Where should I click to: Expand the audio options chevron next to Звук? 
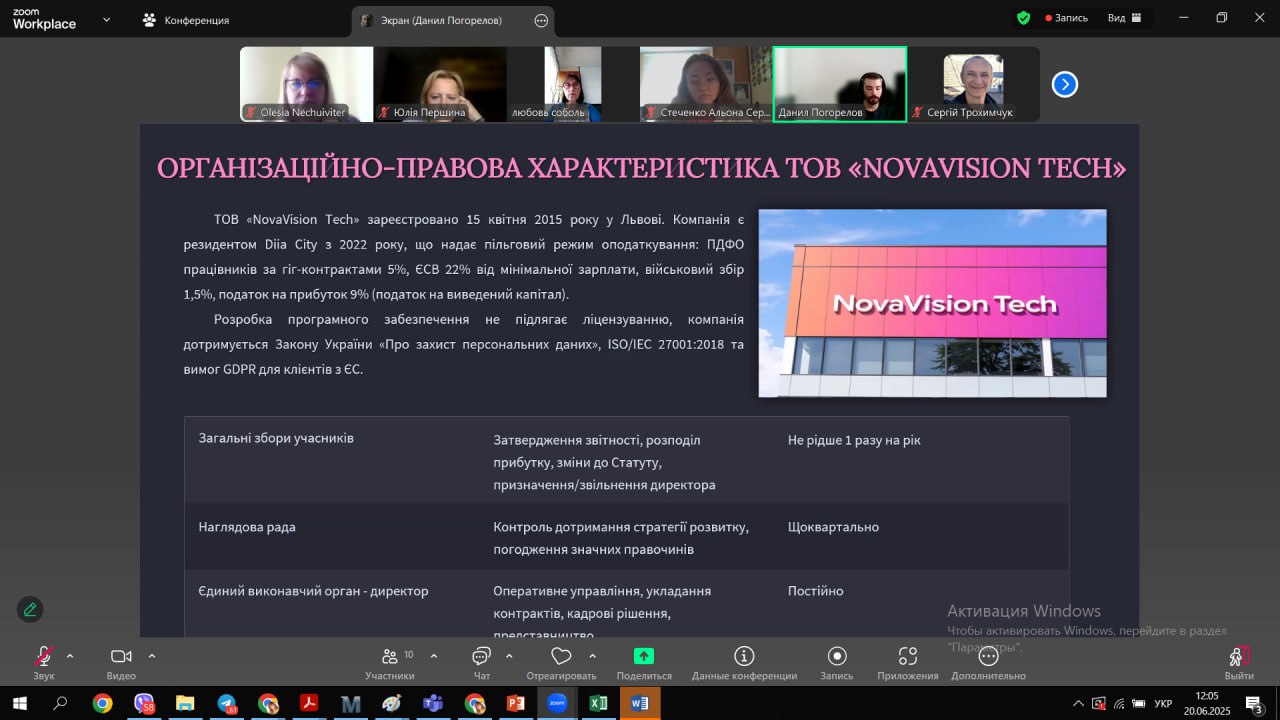point(70,656)
